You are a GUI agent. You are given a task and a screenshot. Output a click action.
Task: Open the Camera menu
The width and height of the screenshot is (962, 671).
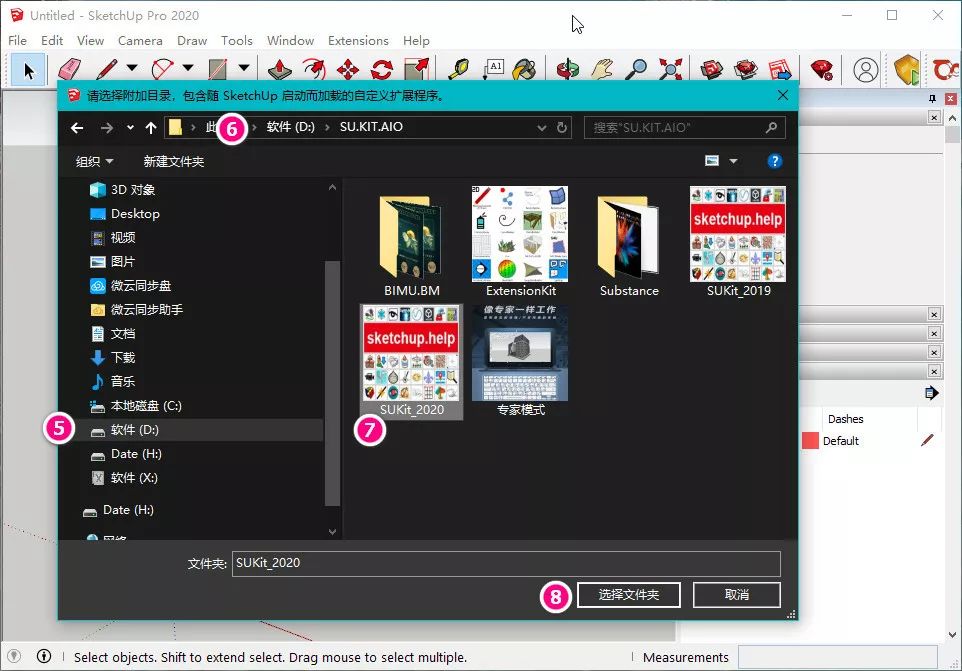[140, 40]
